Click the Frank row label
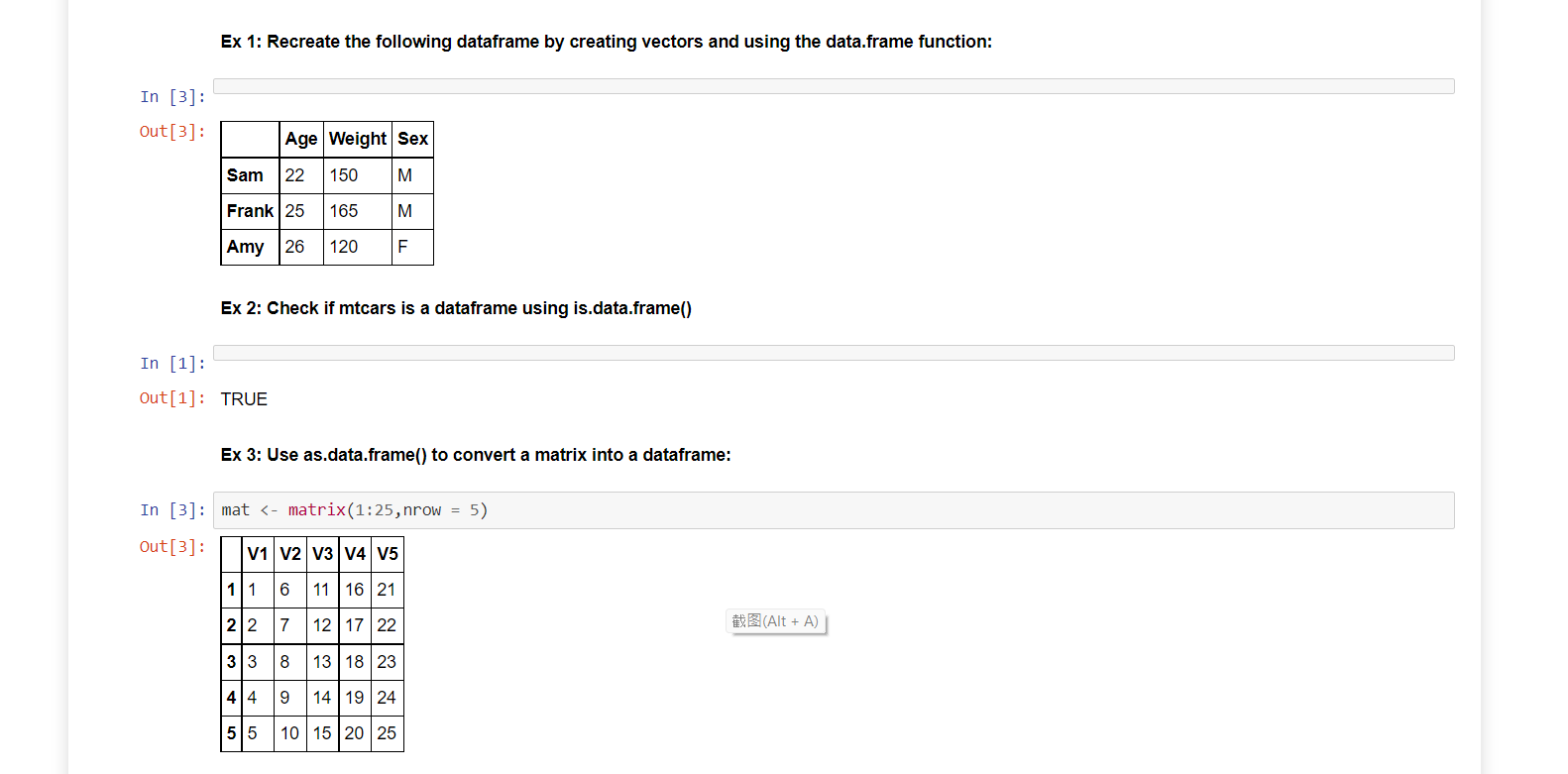1568x774 pixels. click(249, 211)
